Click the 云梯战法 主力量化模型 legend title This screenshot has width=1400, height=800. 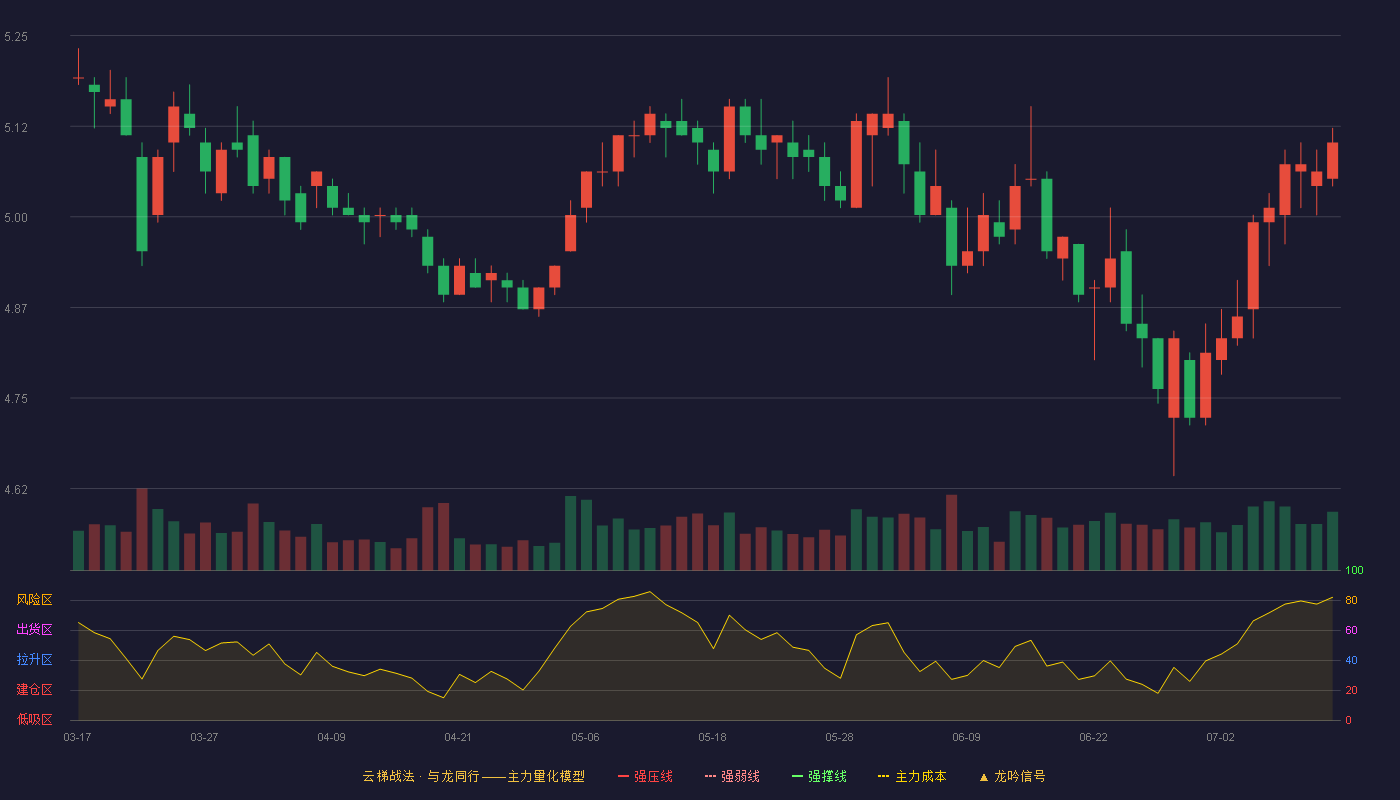[473, 776]
